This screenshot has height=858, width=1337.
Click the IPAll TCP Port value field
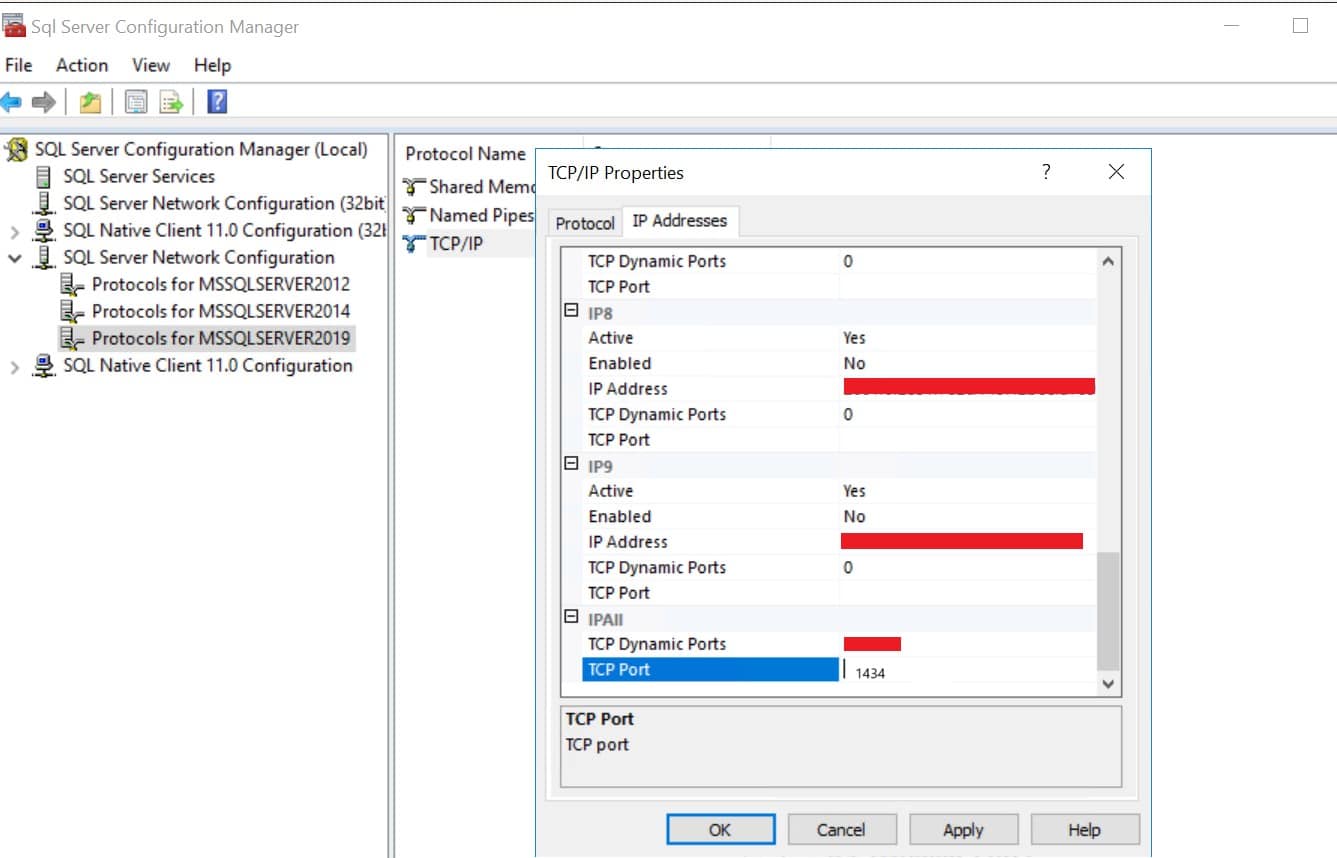pos(967,670)
